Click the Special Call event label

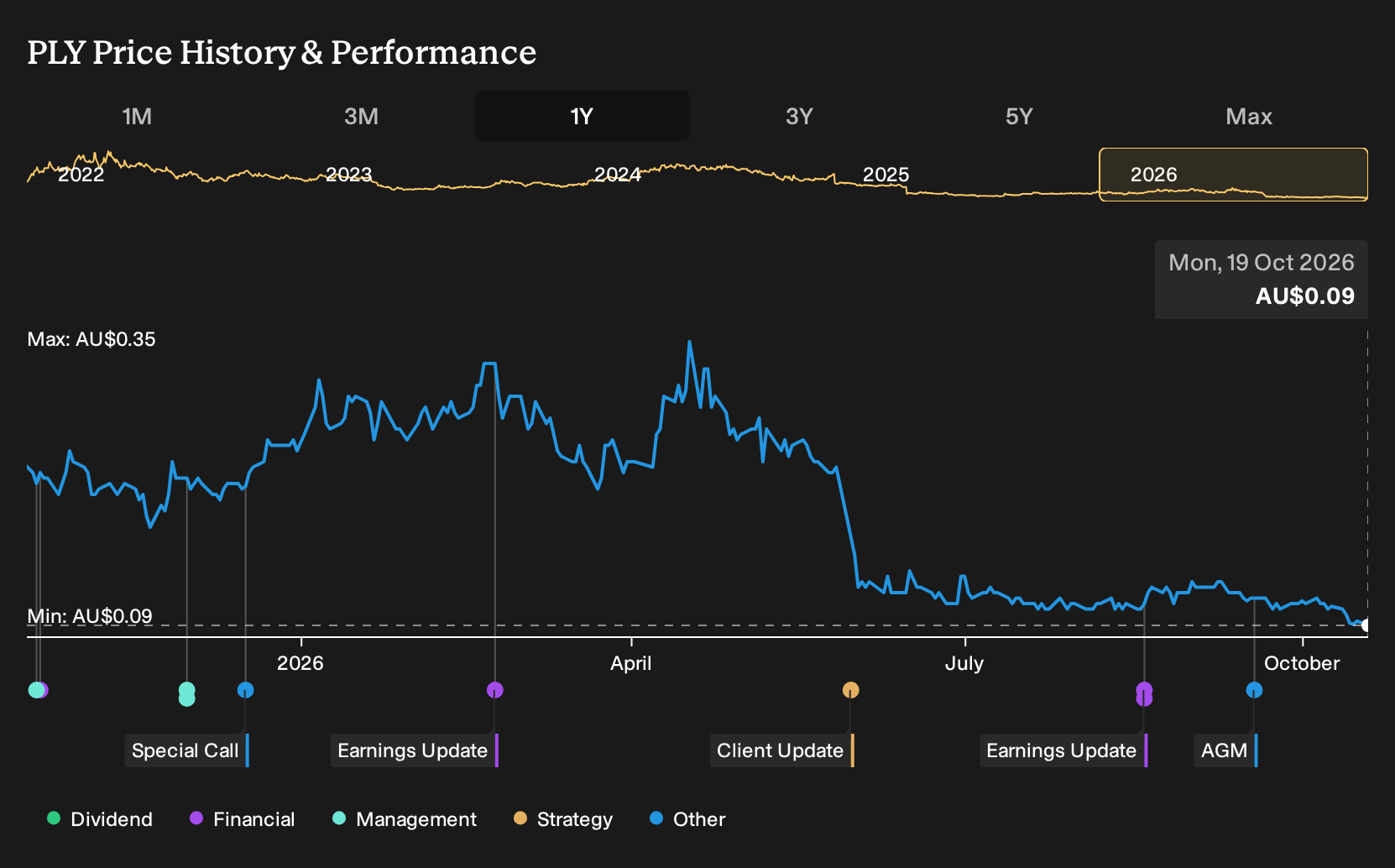[186, 750]
